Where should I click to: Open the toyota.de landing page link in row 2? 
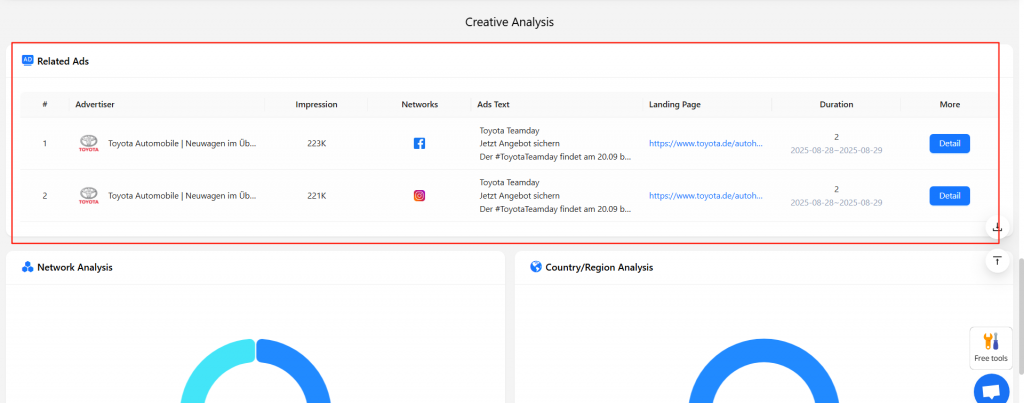click(707, 196)
